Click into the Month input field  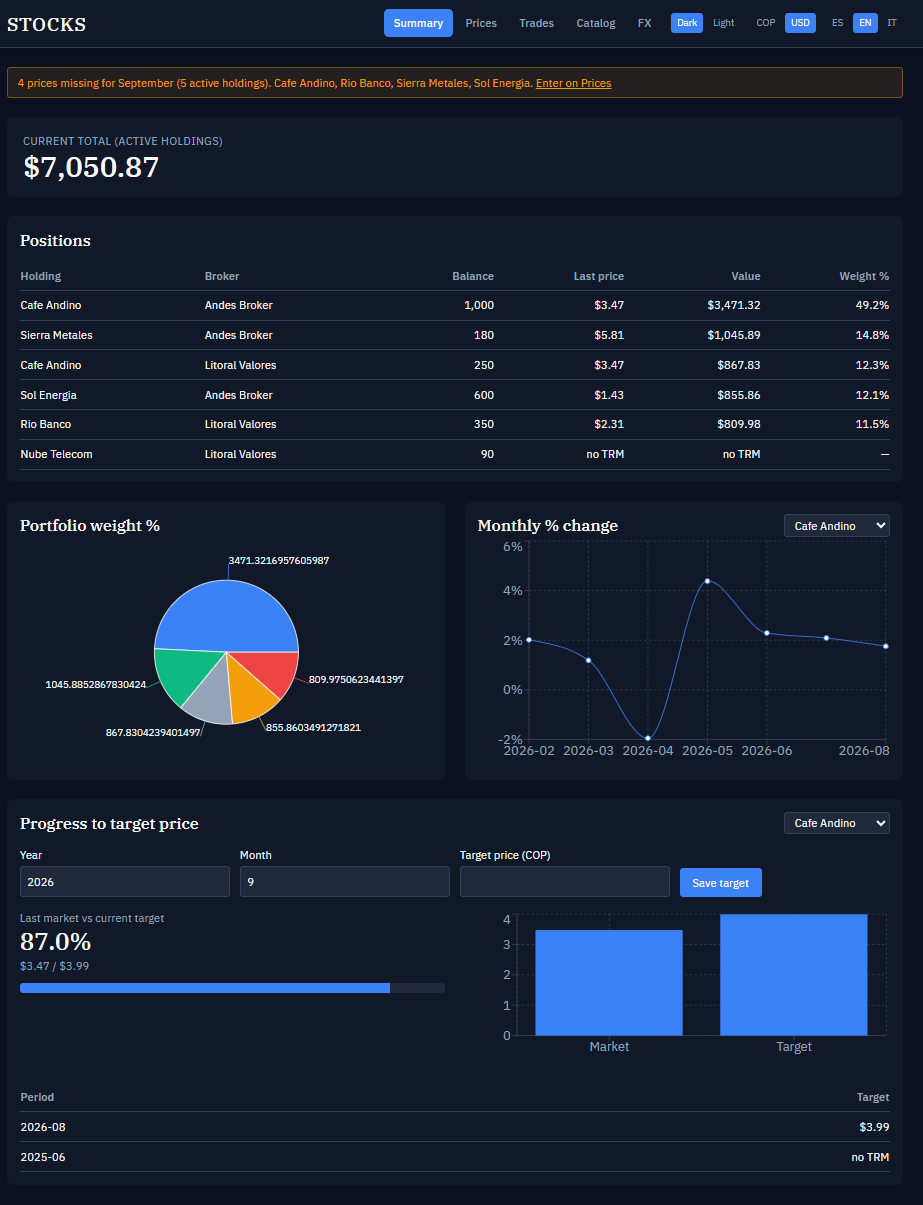(345, 882)
